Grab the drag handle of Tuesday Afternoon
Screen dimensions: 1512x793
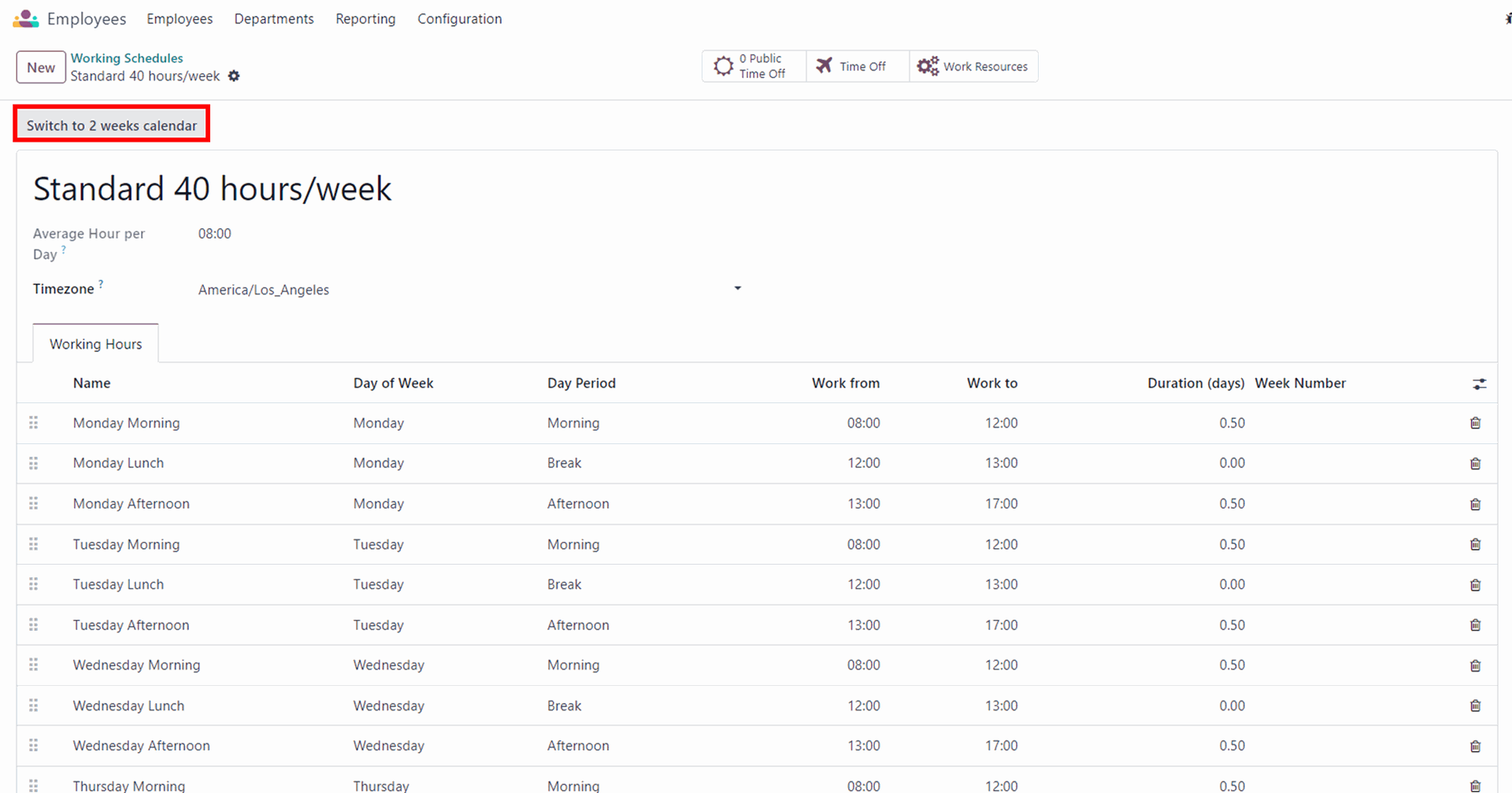[x=33, y=624]
